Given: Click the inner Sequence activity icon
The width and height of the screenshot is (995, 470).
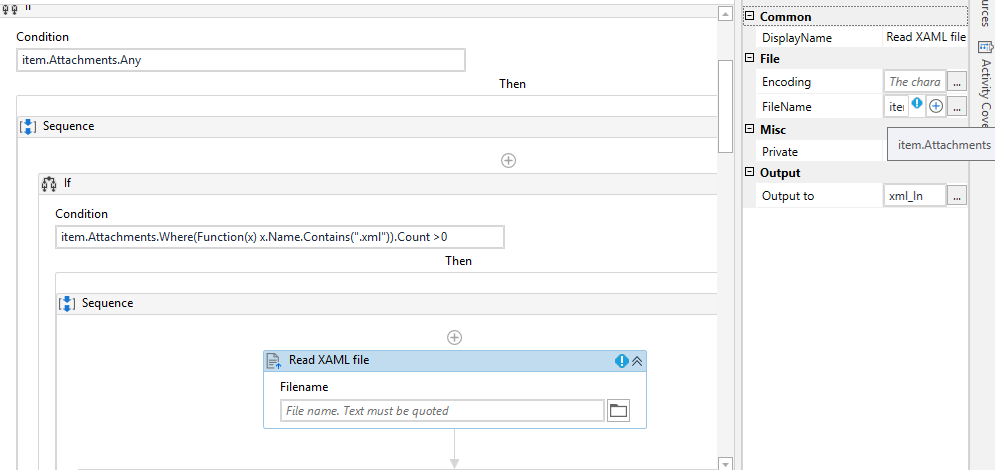Looking at the screenshot, I should pyautogui.click(x=68, y=303).
